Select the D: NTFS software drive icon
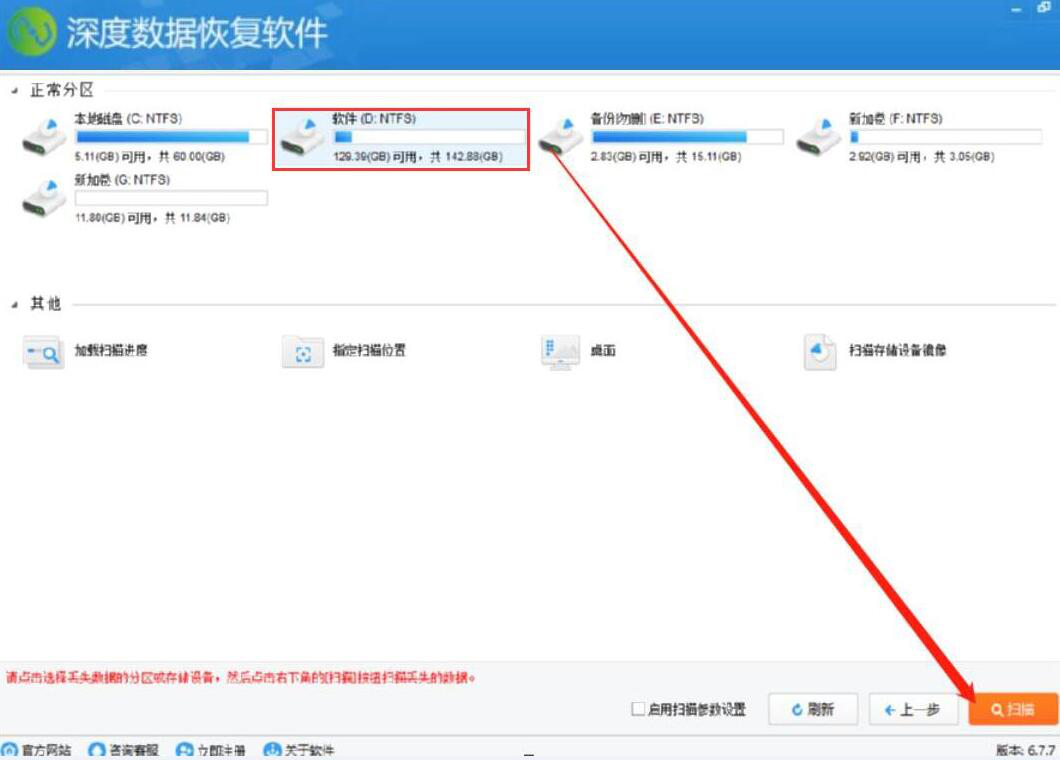Viewport: 1060px width, 760px height. pos(303,137)
